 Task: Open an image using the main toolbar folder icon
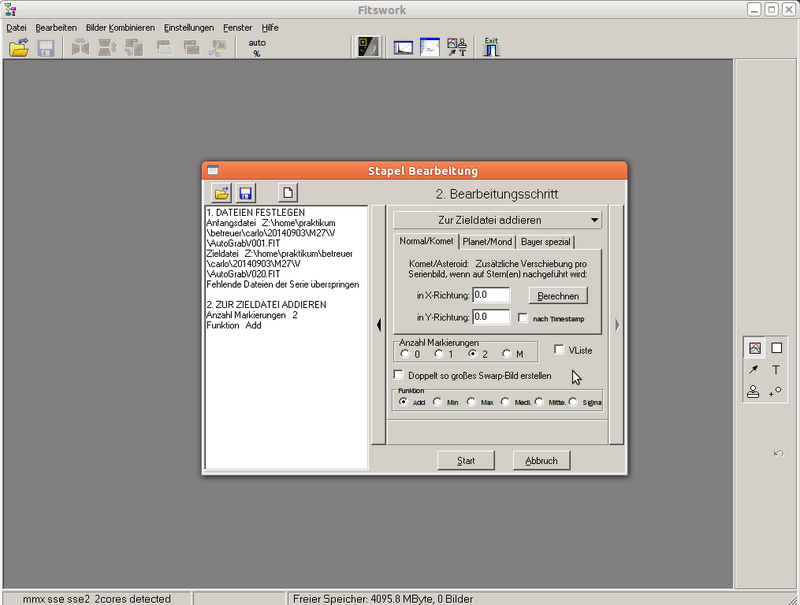point(18,46)
